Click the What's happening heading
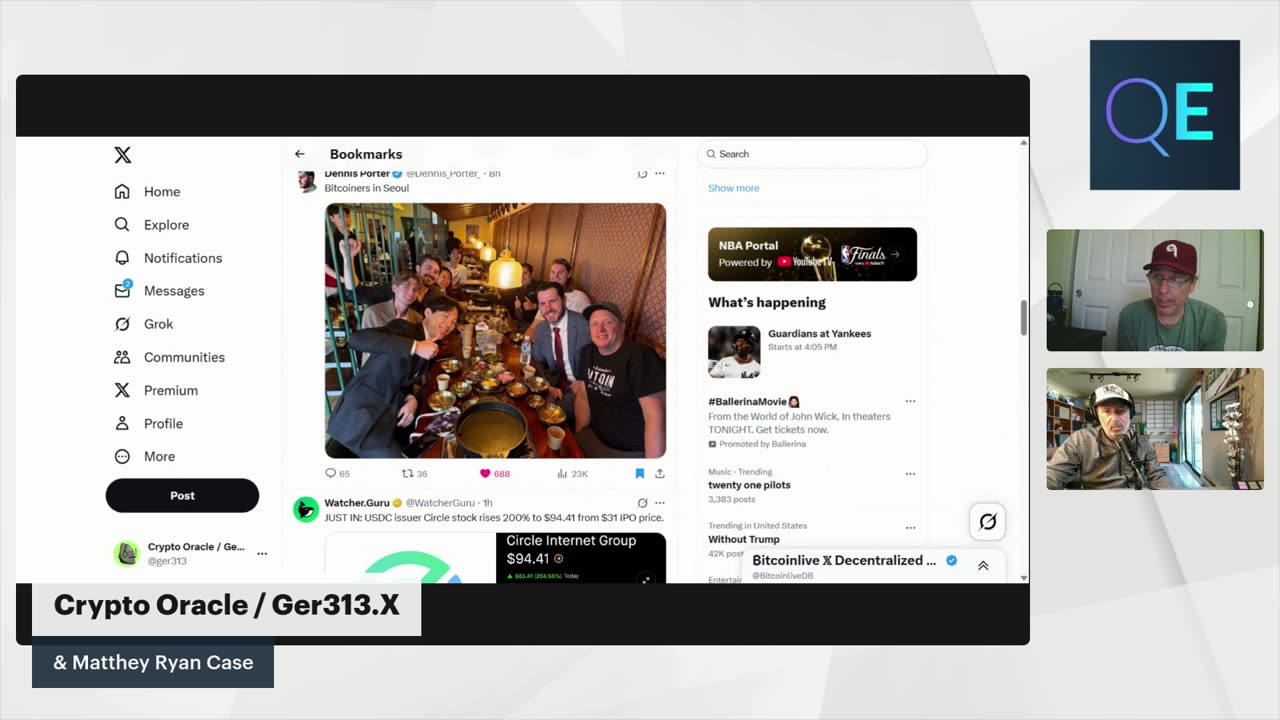 [x=767, y=303]
